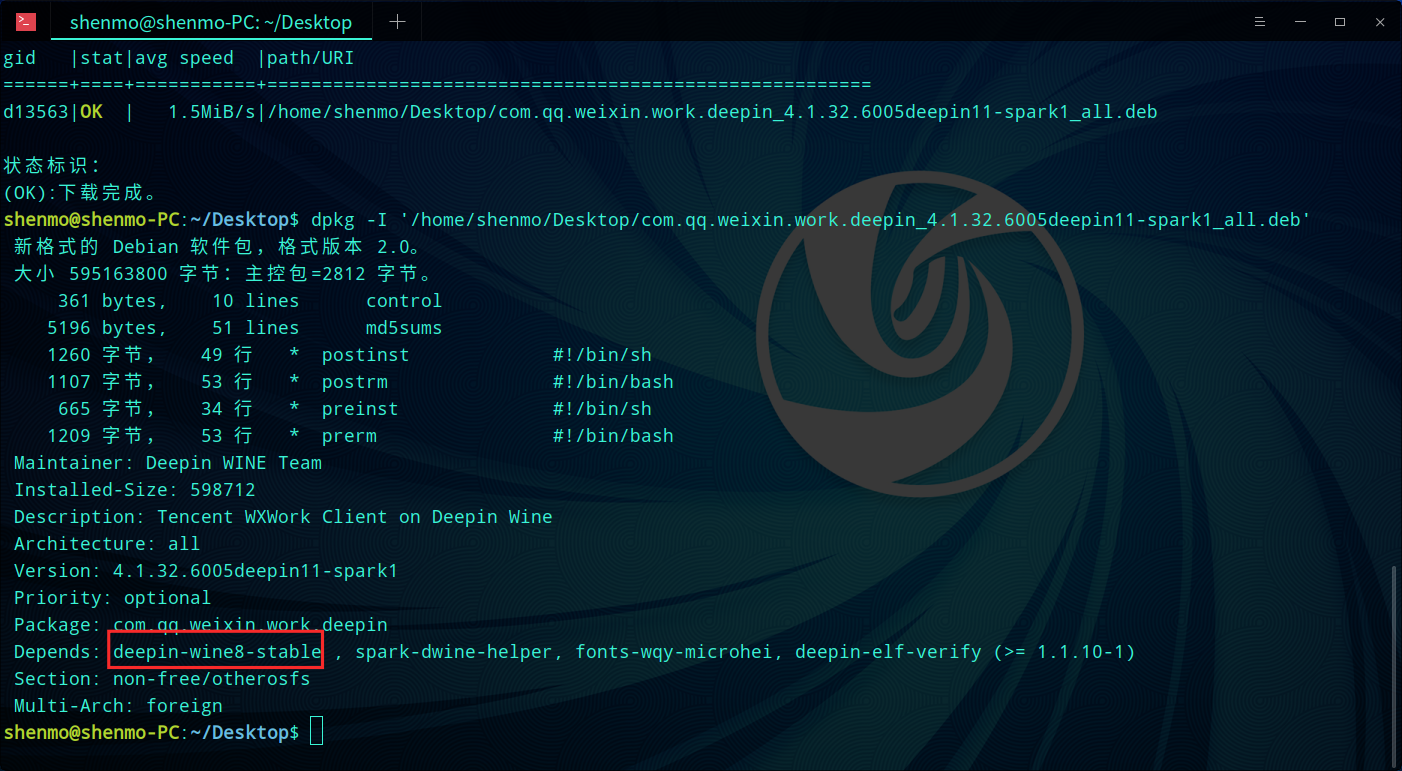
Task: Click the download gid 'd13563'
Action: point(36,112)
